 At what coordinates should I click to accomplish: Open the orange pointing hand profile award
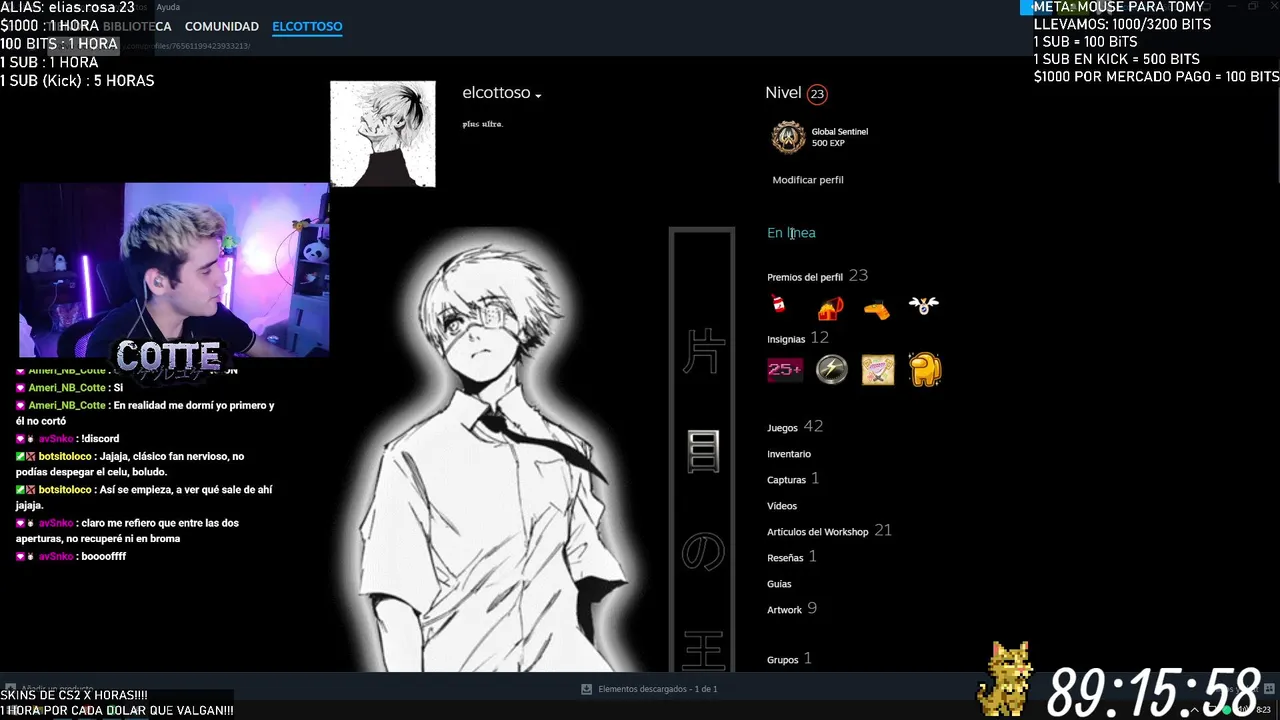(877, 310)
